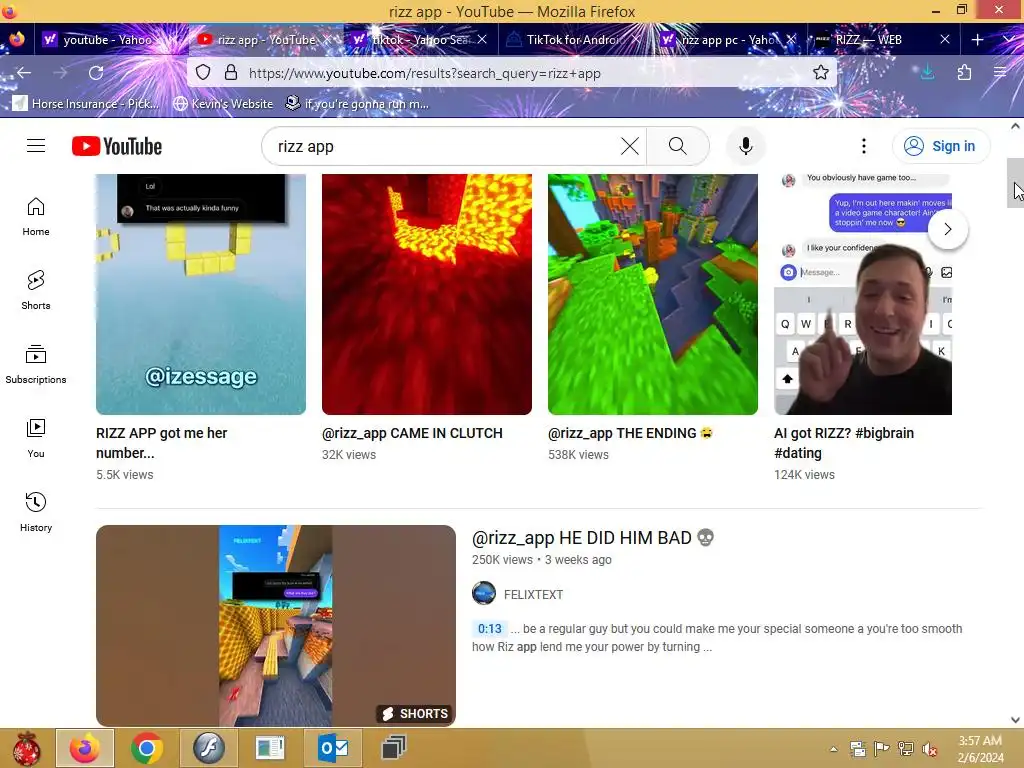This screenshot has height=768, width=1024.
Task: Open the Start ornament button on taskbar
Action: (x=26, y=748)
